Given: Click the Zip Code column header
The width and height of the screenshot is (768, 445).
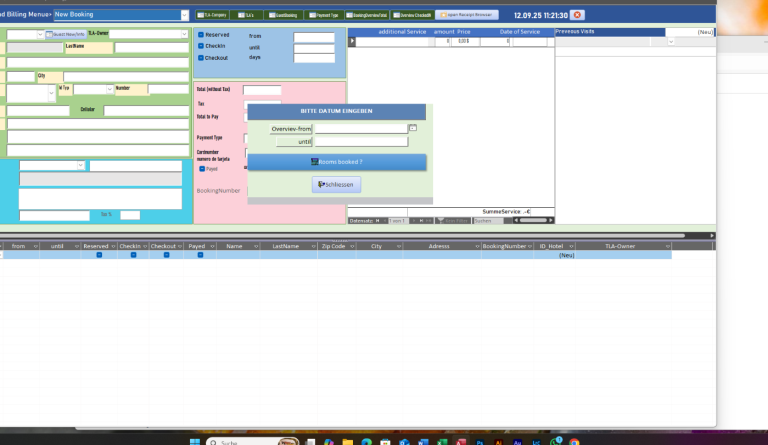Looking at the screenshot, I should (333, 246).
